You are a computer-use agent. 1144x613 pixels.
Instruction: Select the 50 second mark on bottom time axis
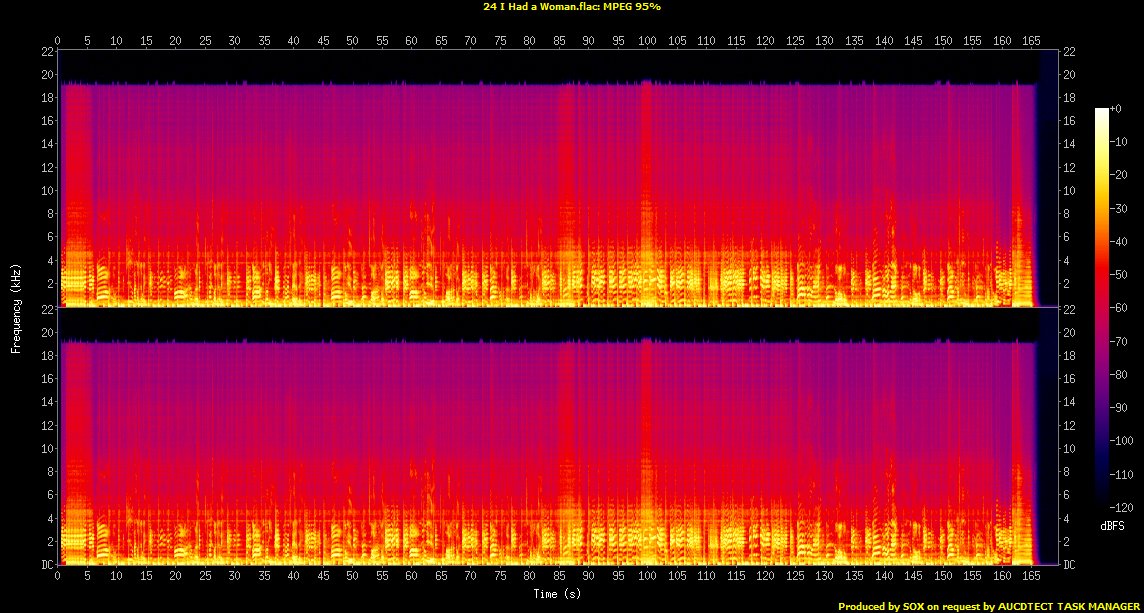[352, 577]
